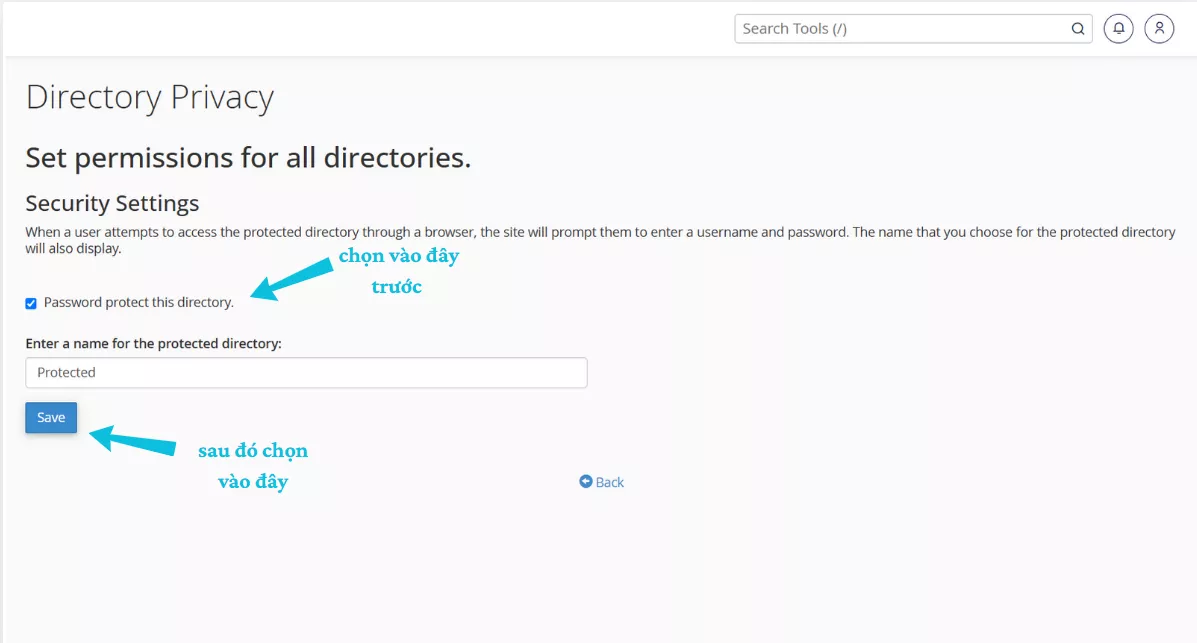This screenshot has width=1197, height=643.
Task: Focus the Search Tools field
Action: coord(900,29)
